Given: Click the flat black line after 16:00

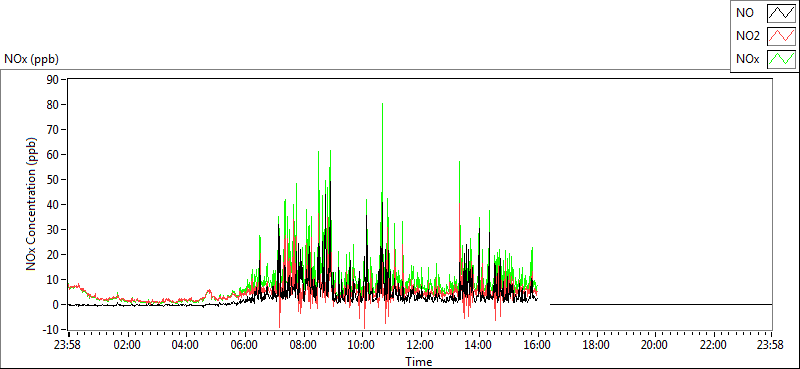Looking at the screenshot, I should pos(661,305).
